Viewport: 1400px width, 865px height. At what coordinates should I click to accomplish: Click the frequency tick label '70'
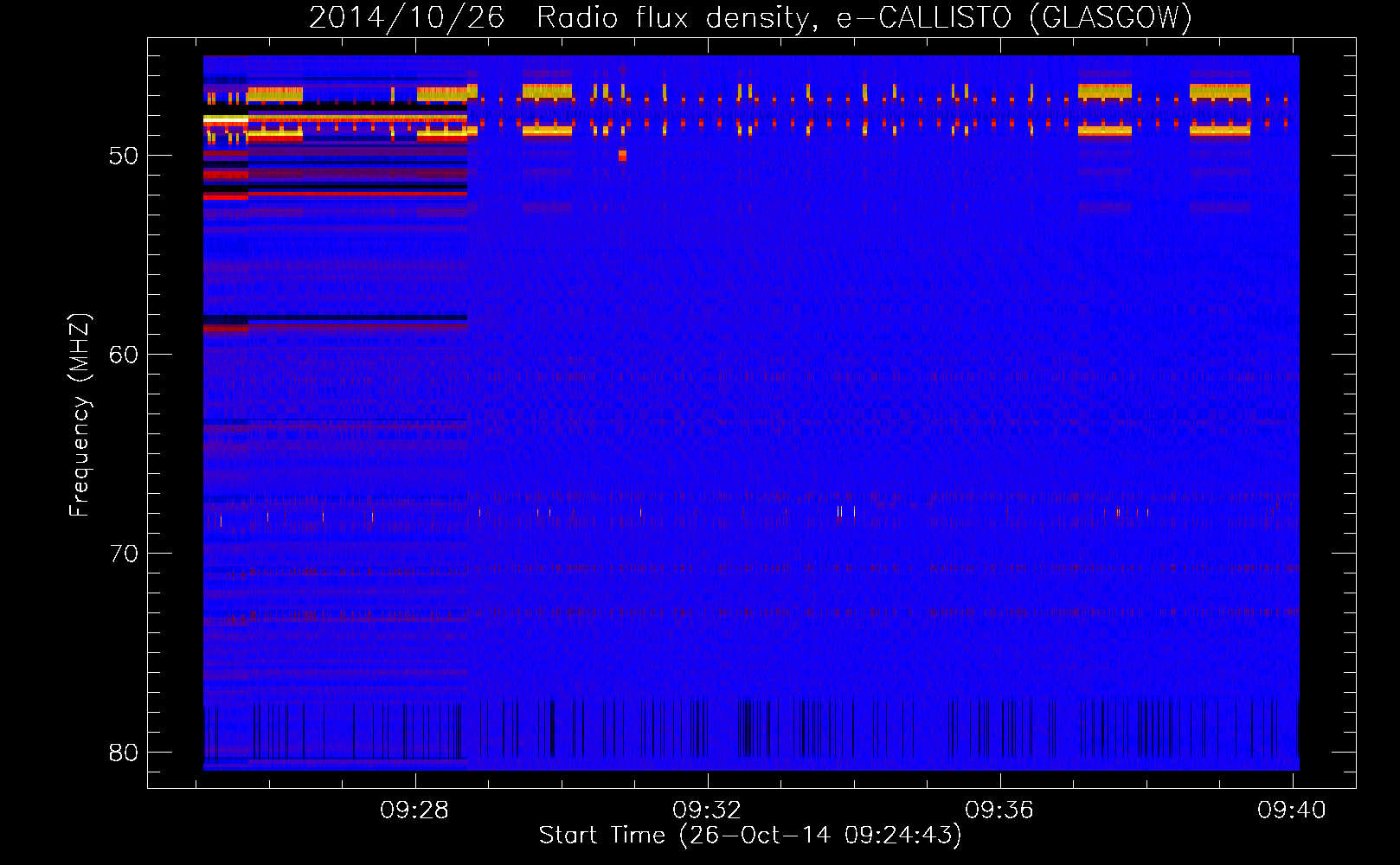tap(124, 554)
